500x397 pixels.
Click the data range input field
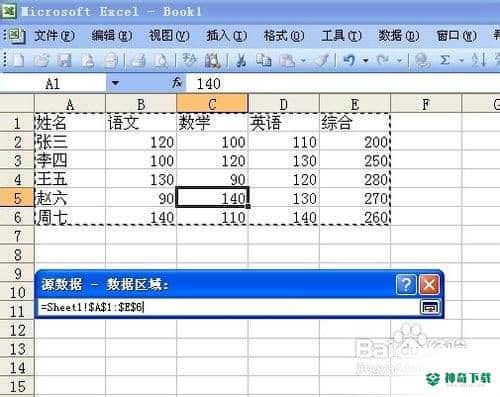pyautogui.click(x=229, y=307)
